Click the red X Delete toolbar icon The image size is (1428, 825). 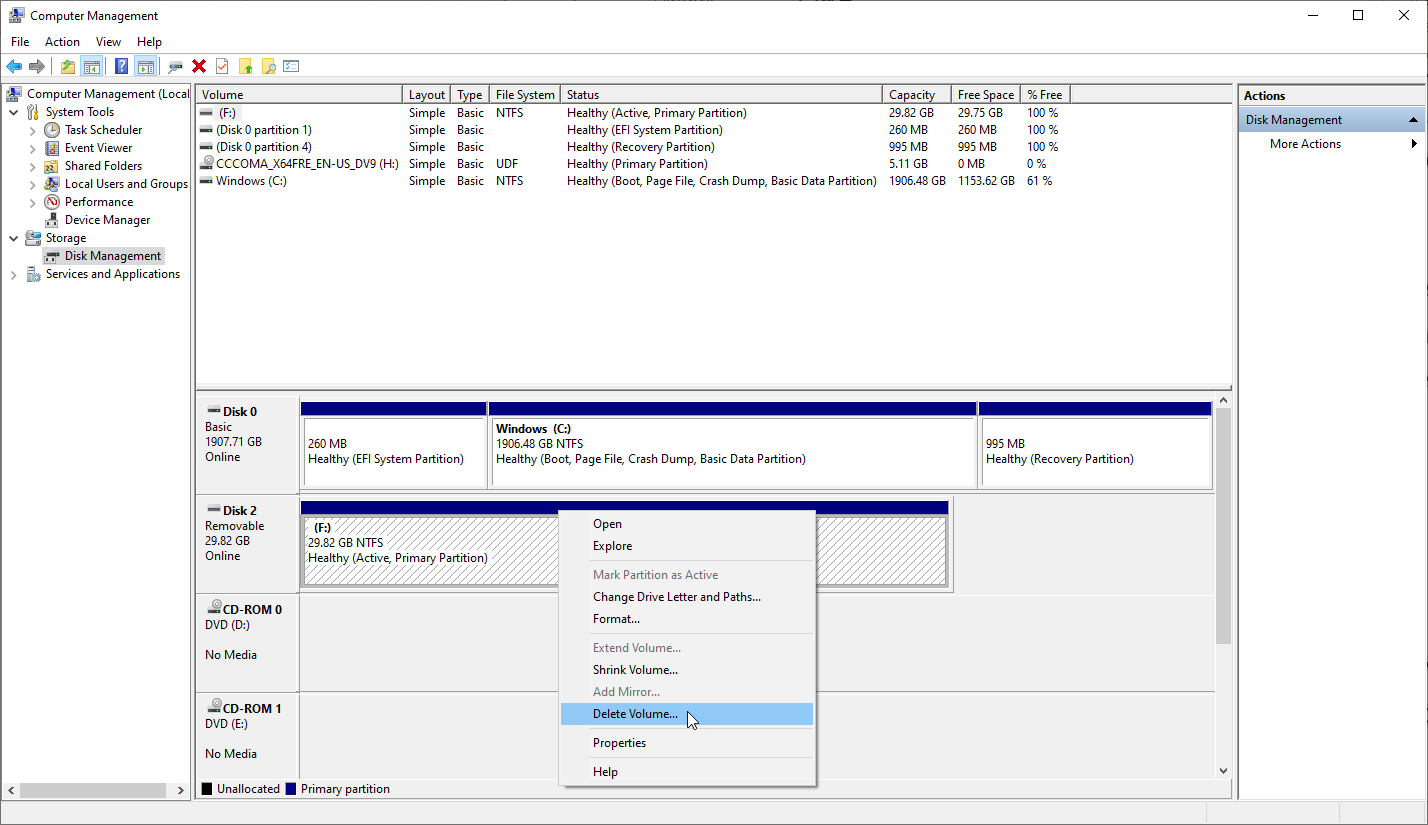tap(199, 66)
